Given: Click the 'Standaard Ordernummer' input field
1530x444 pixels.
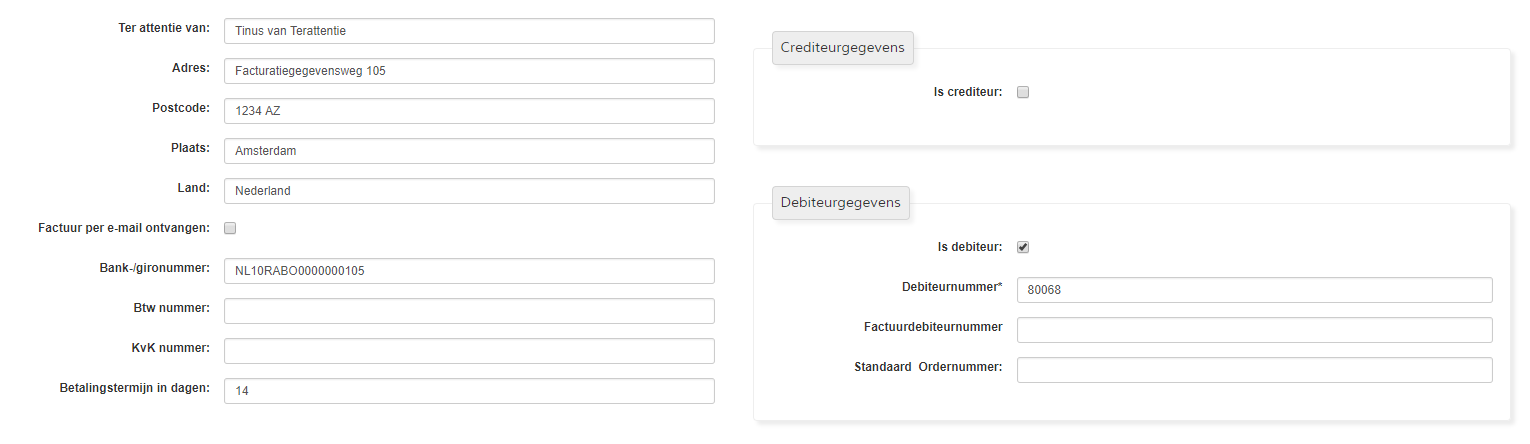Looking at the screenshot, I should [1254, 370].
